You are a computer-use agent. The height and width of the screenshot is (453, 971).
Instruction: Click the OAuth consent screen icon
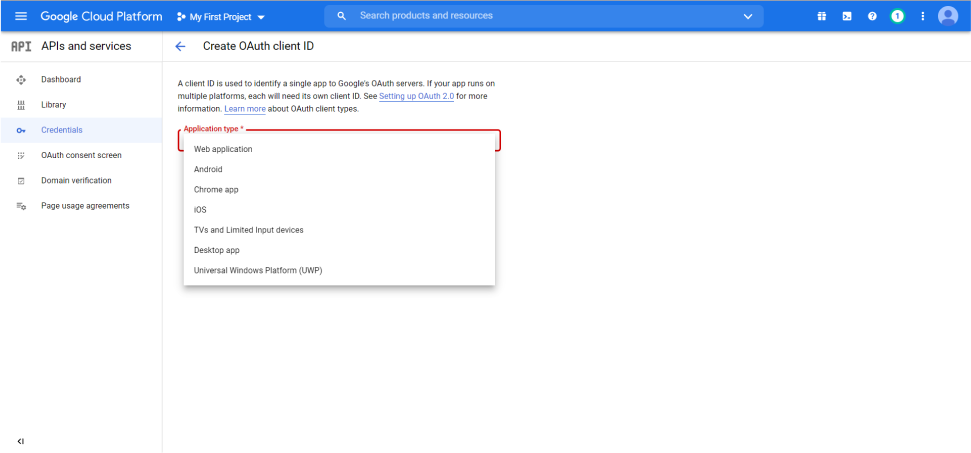coord(21,156)
